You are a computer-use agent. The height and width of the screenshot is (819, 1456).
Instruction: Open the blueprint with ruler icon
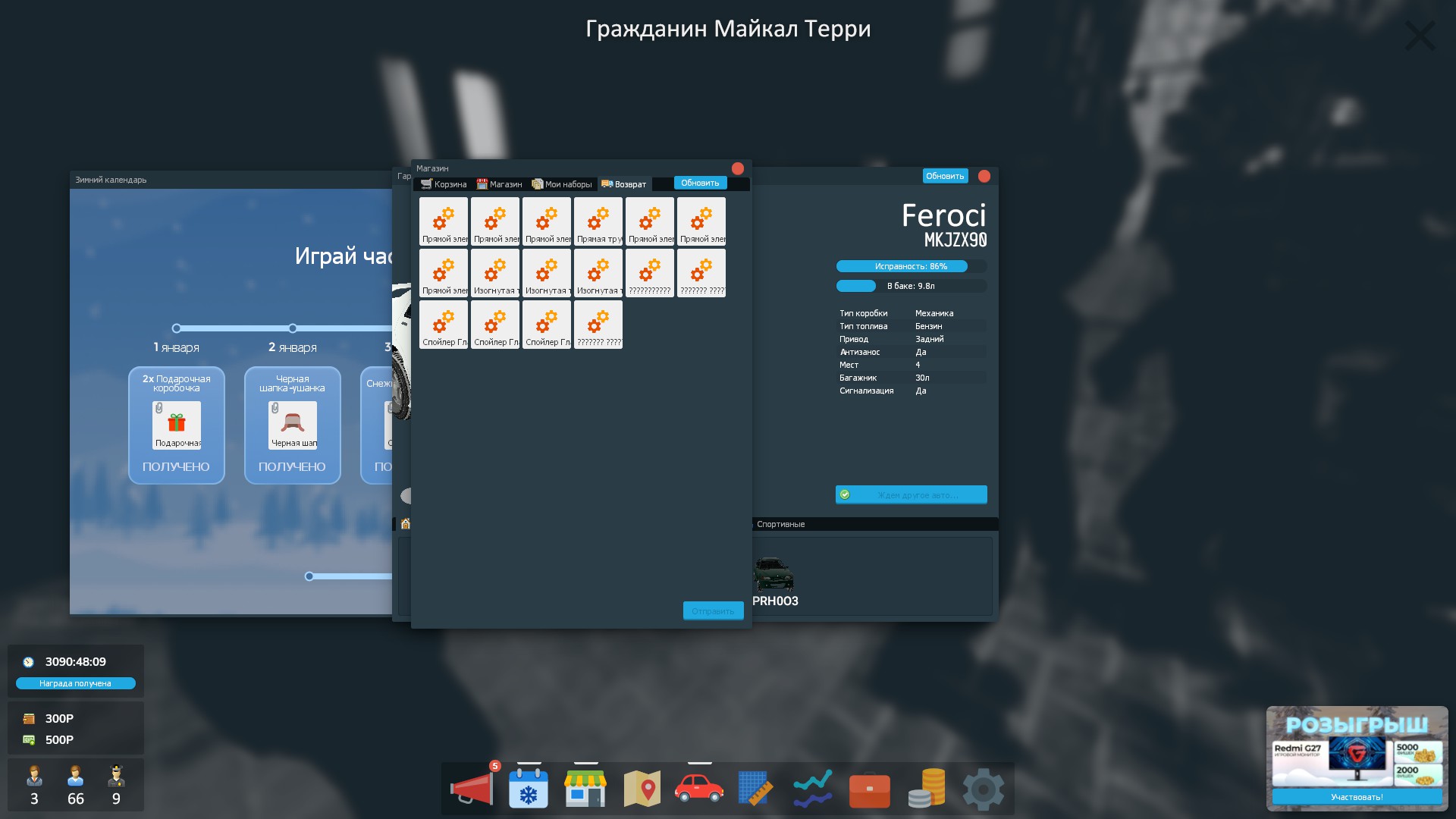[755, 788]
